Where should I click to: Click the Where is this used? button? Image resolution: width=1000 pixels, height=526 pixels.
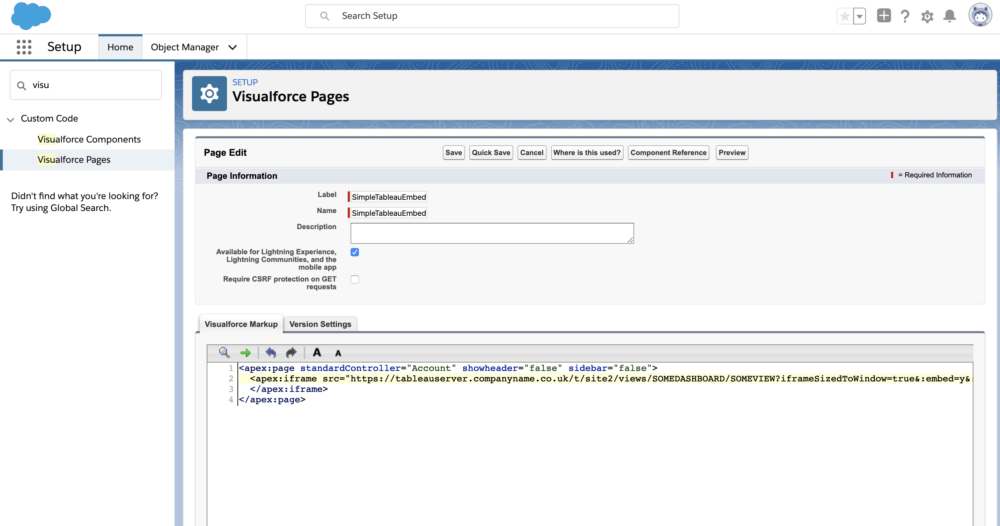coord(586,153)
